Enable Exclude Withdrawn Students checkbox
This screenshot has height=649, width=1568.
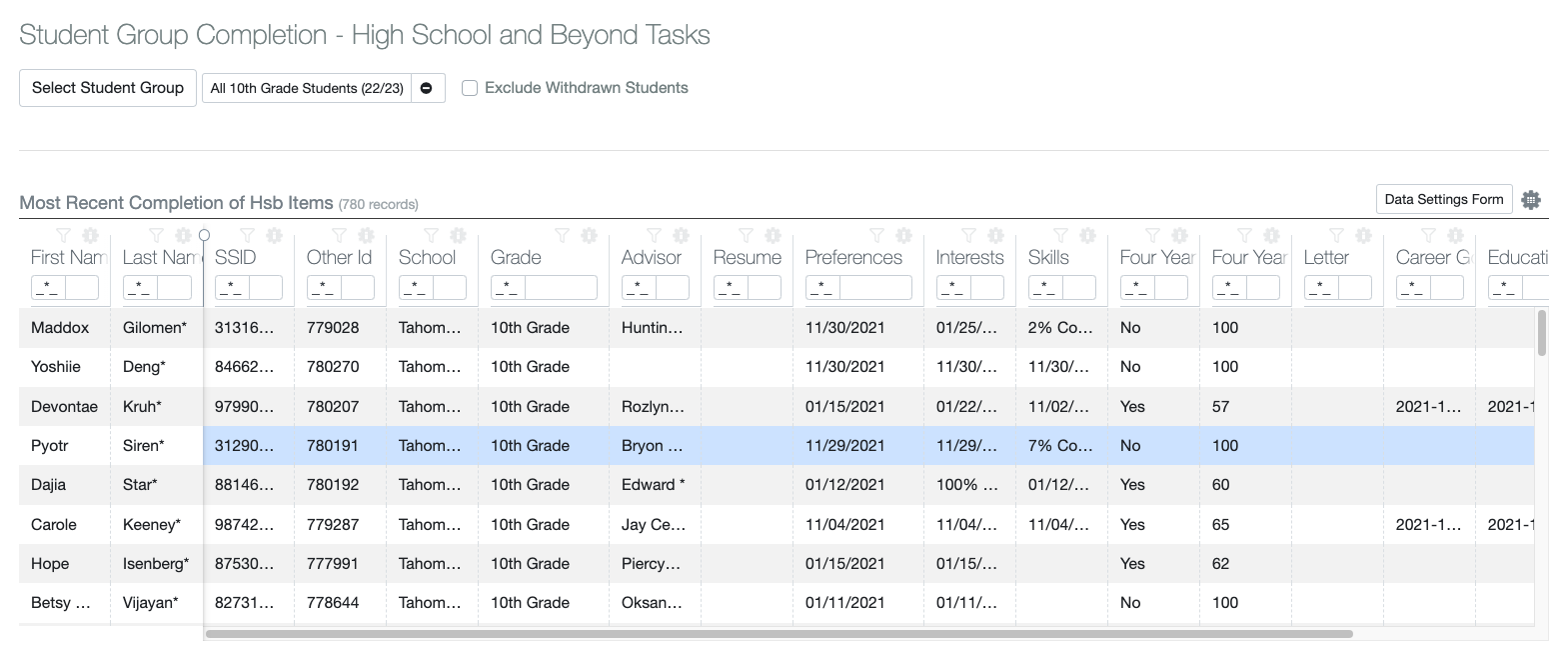[470, 88]
